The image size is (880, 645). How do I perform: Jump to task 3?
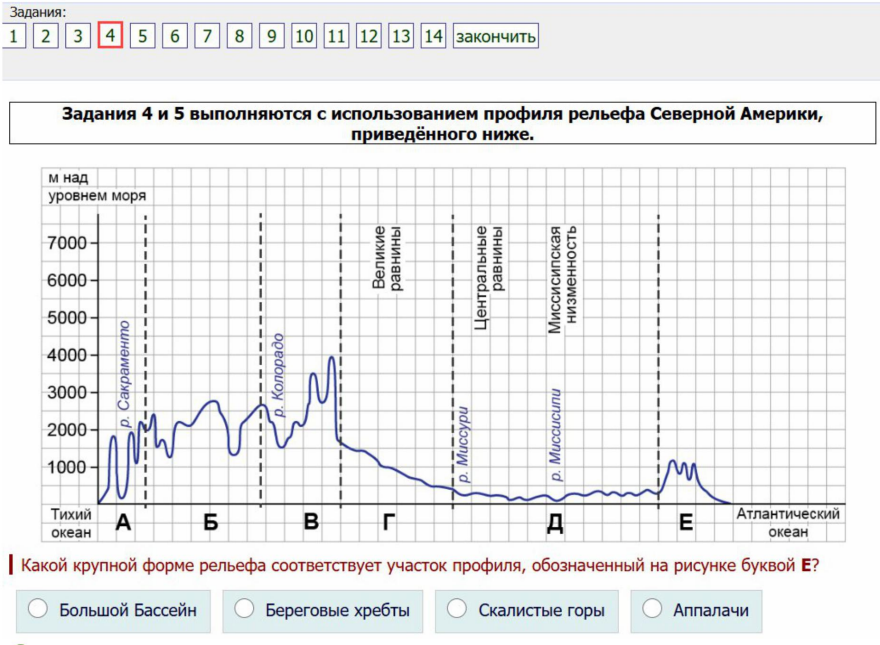pos(78,37)
